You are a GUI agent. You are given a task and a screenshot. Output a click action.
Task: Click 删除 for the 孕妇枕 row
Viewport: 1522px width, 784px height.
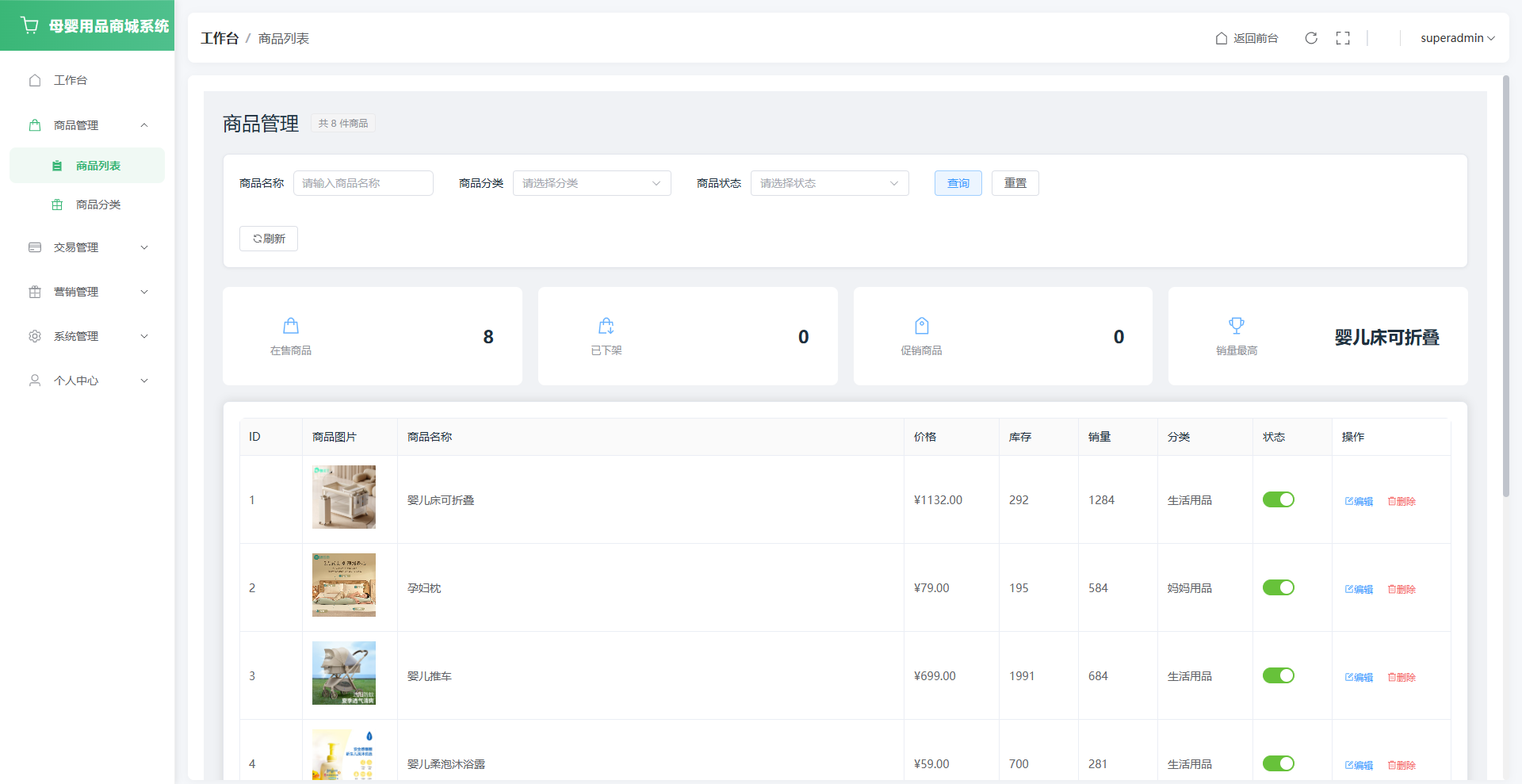click(x=1402, y=589)
